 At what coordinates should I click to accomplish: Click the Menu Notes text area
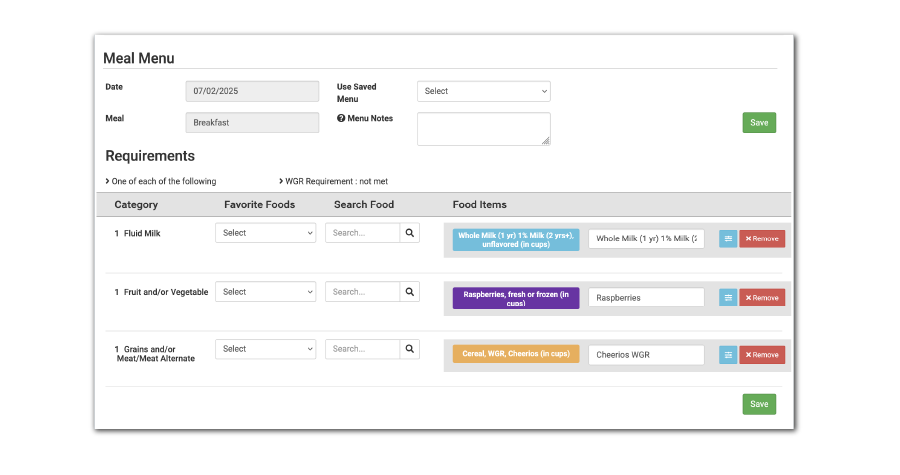[483, 128]
